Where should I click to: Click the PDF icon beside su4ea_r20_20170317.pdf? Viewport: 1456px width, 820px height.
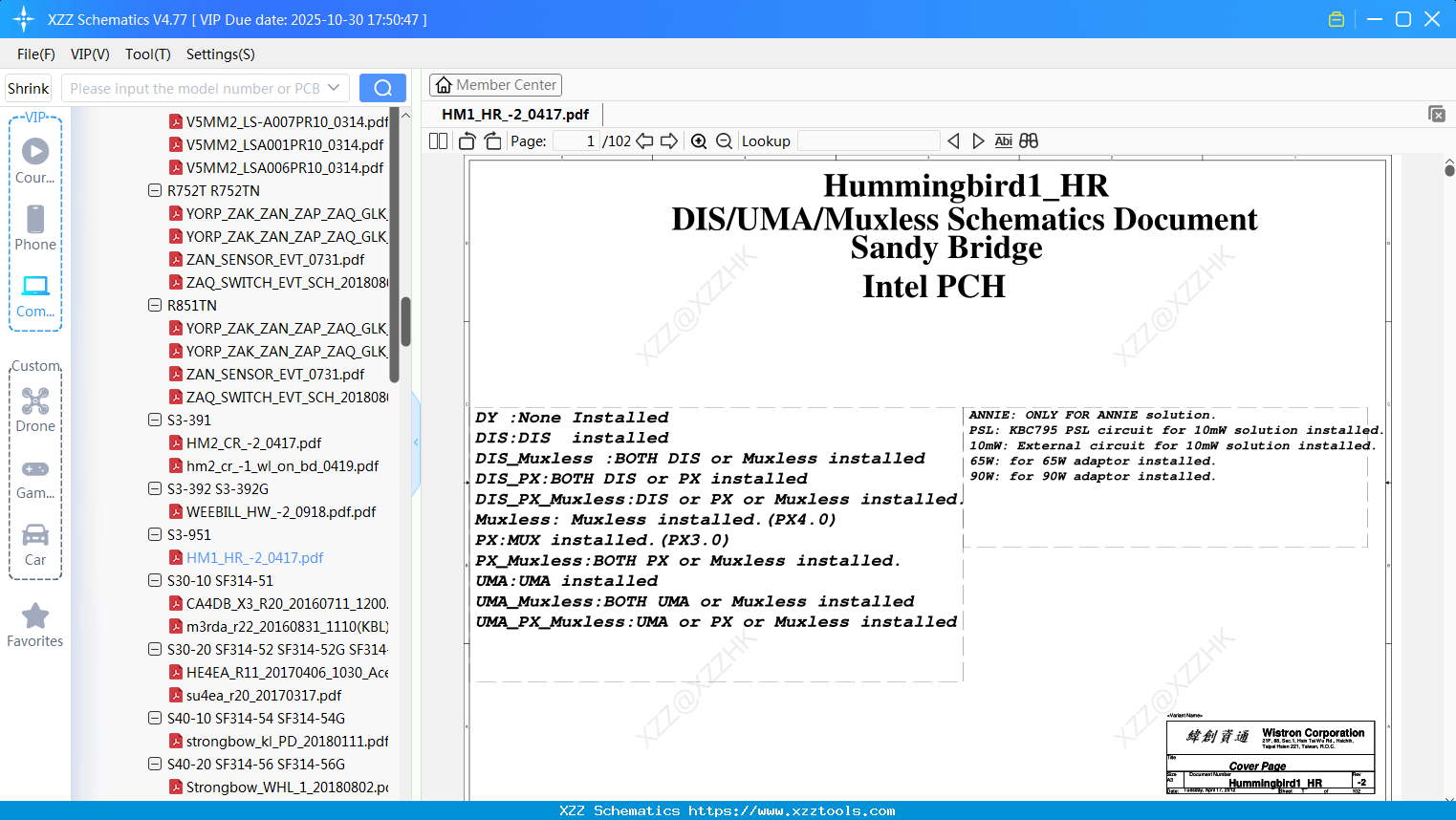pos(176,695)
